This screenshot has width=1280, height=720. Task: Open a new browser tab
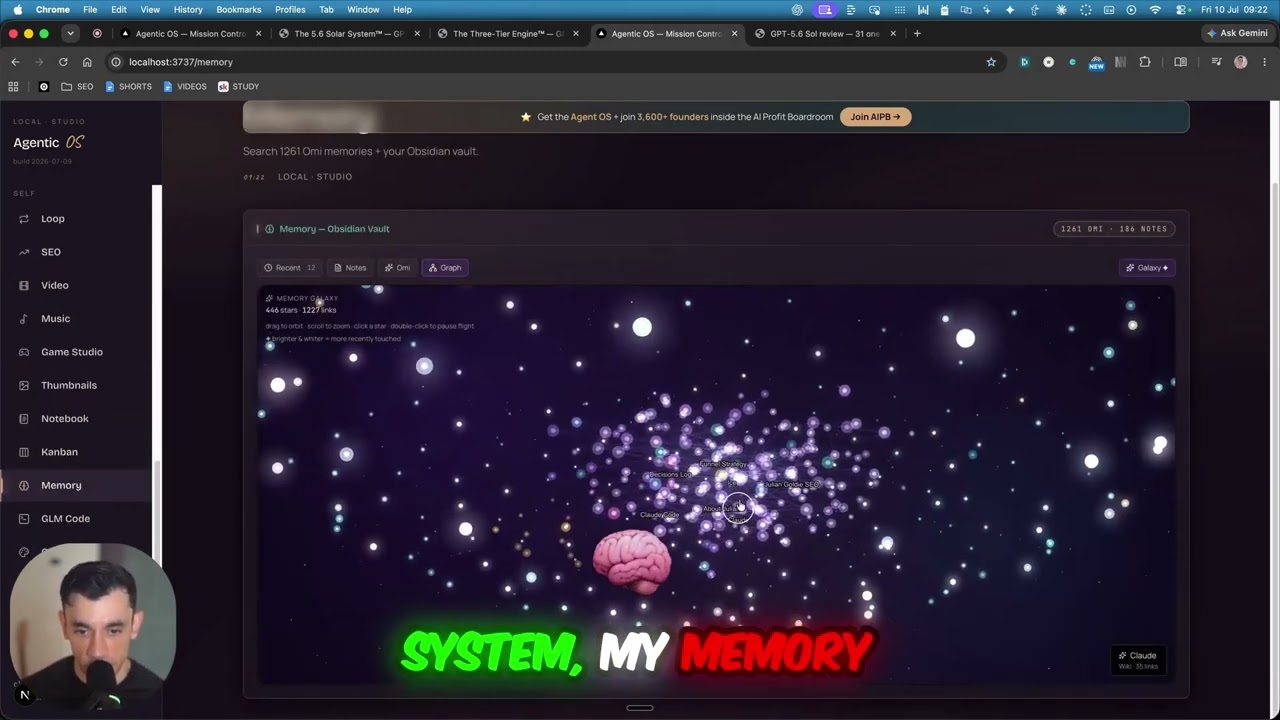tap(917, 33)
